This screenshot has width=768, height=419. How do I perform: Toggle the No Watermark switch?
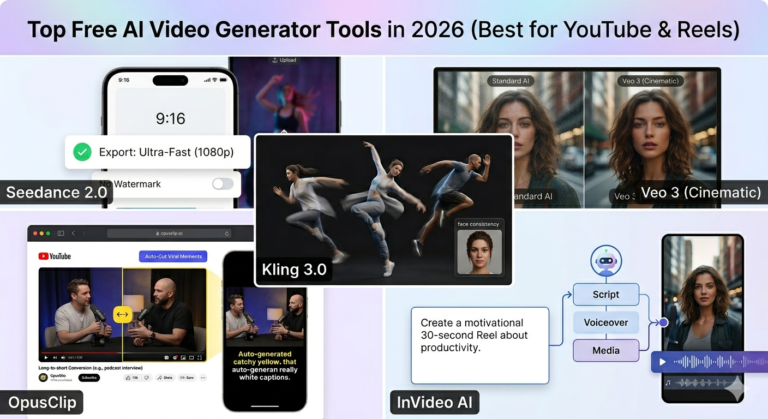tap(223, 184)
